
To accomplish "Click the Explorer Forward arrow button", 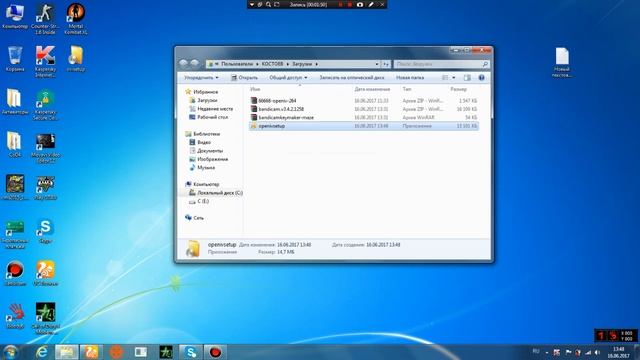I will (x=195, y=63).
